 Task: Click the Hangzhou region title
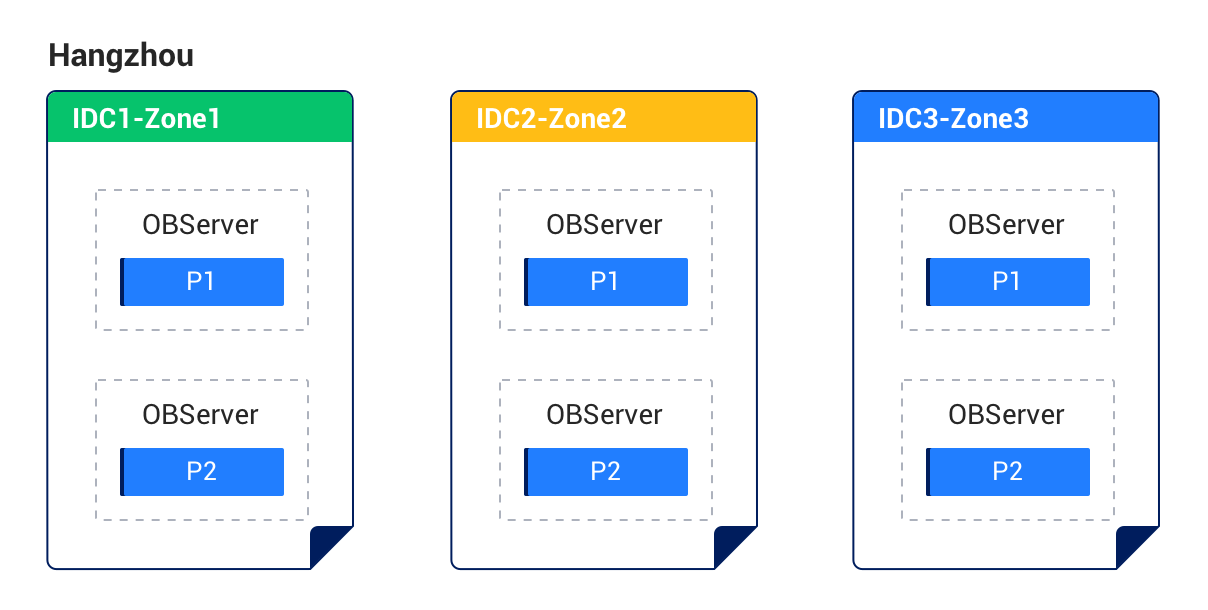[x=121, y=56]
